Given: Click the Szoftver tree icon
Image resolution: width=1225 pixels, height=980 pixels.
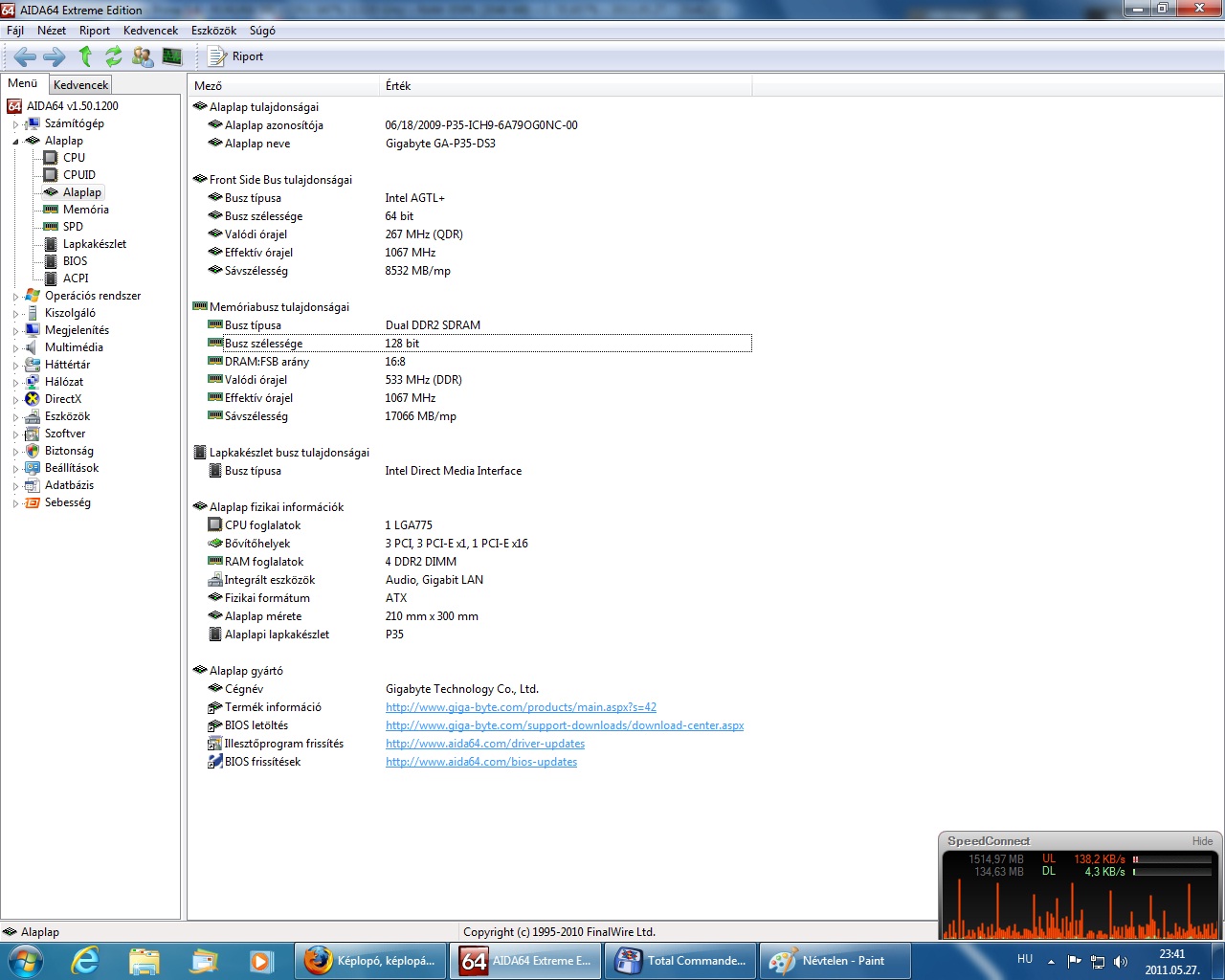Looking at the screenshot, I should coord(33,434).
